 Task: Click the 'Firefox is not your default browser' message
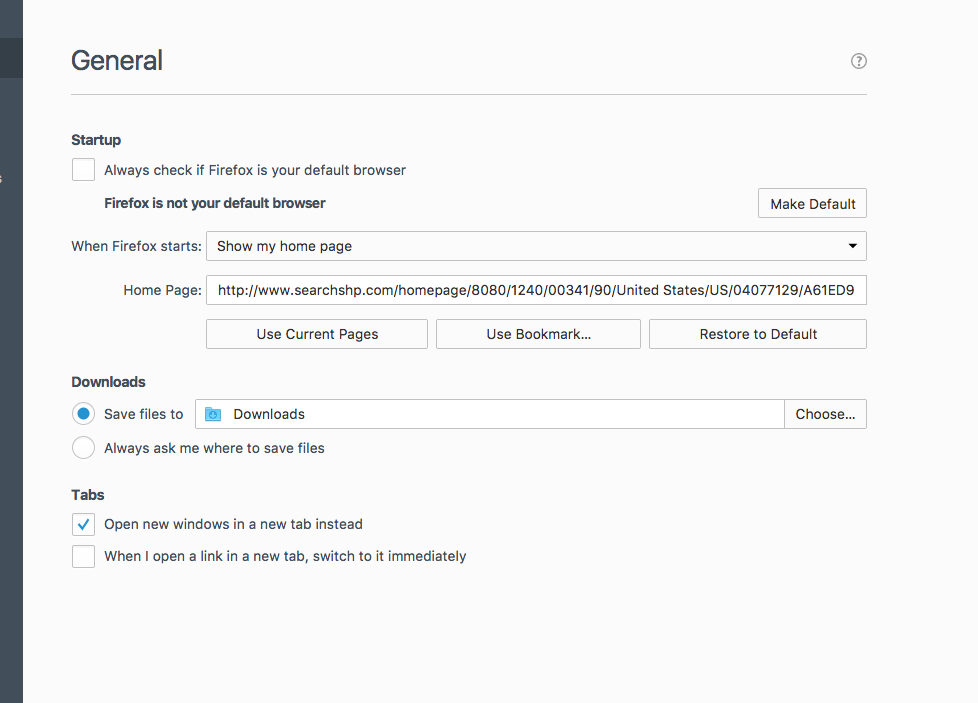(215, 203)
